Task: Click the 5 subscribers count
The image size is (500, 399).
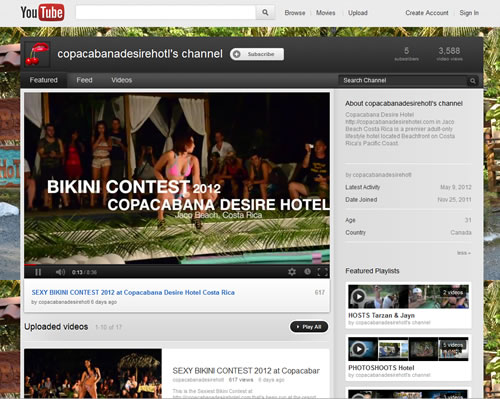Action: (x=406, y=54)
